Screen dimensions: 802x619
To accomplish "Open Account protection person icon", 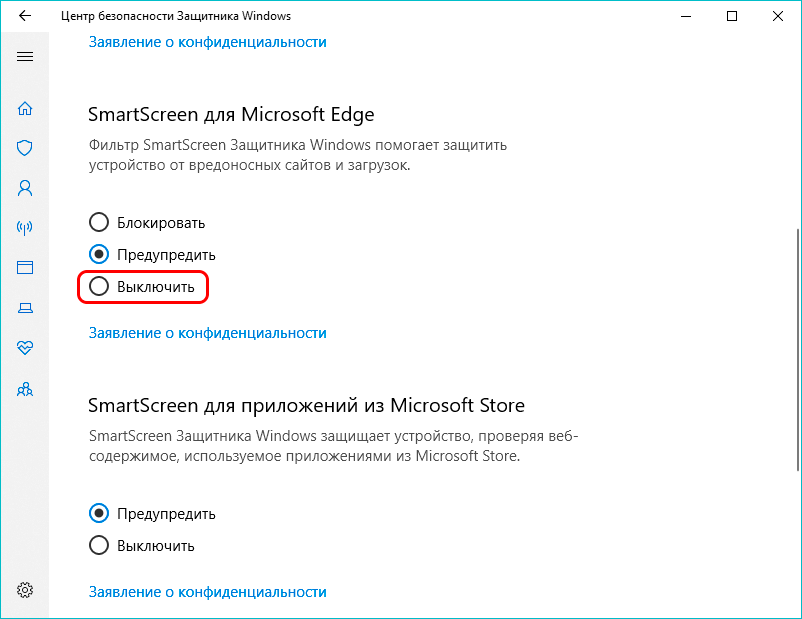I will [25, 188].
